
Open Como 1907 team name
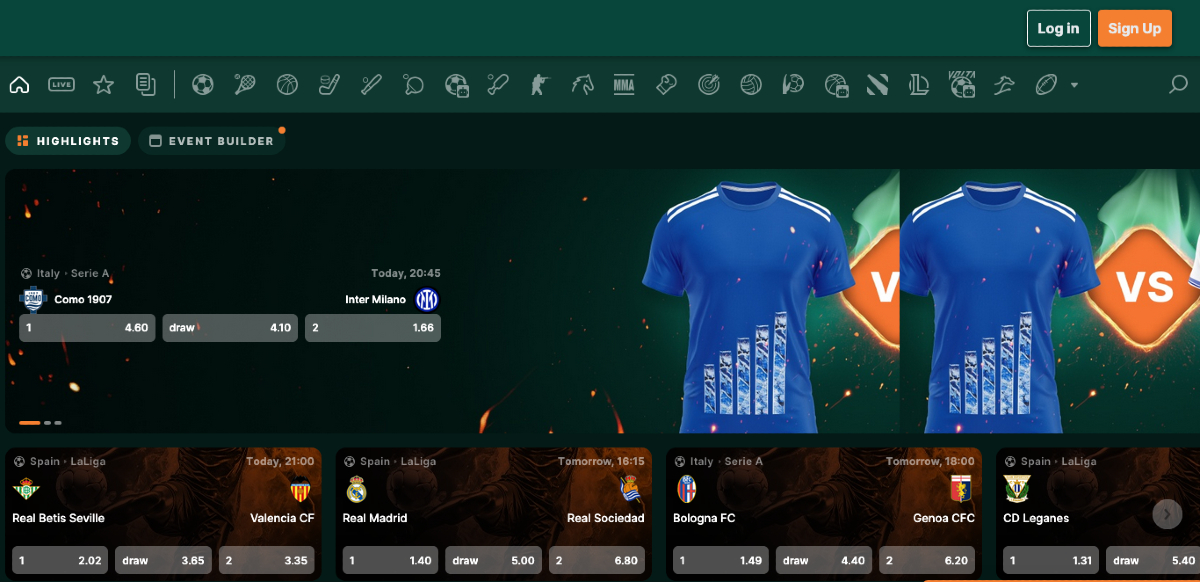[83, 299]
